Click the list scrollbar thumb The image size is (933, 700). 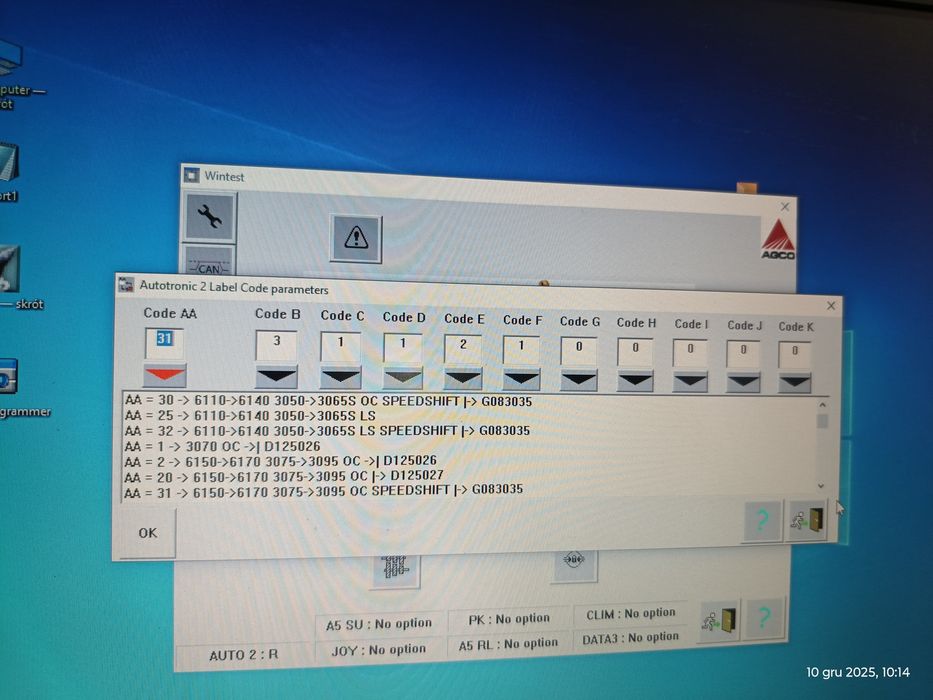point(822,421)
